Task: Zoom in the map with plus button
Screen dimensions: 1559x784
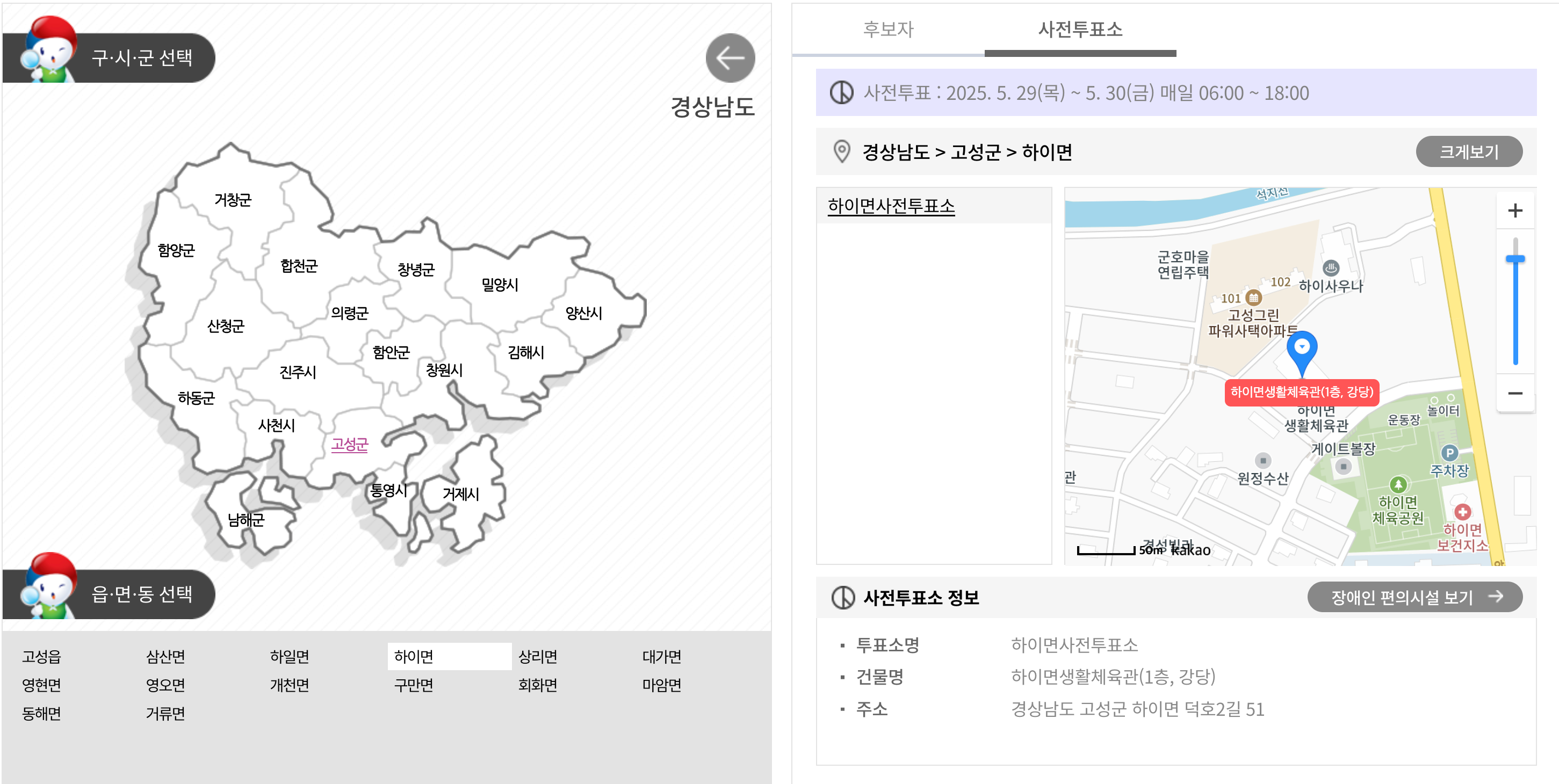Action: click(1515, 210)
